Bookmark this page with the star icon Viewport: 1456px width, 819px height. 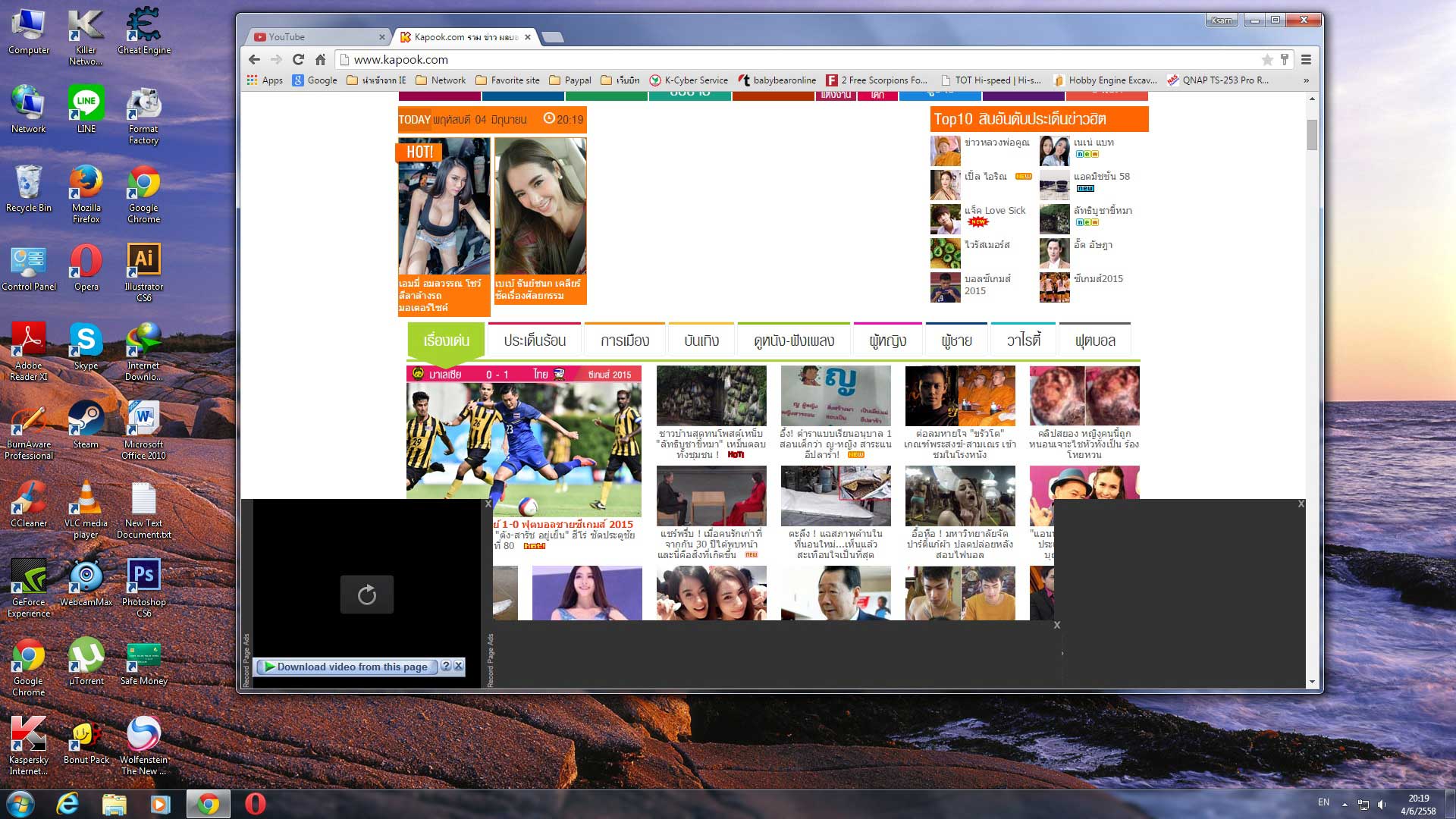[x=1267, y=59]
